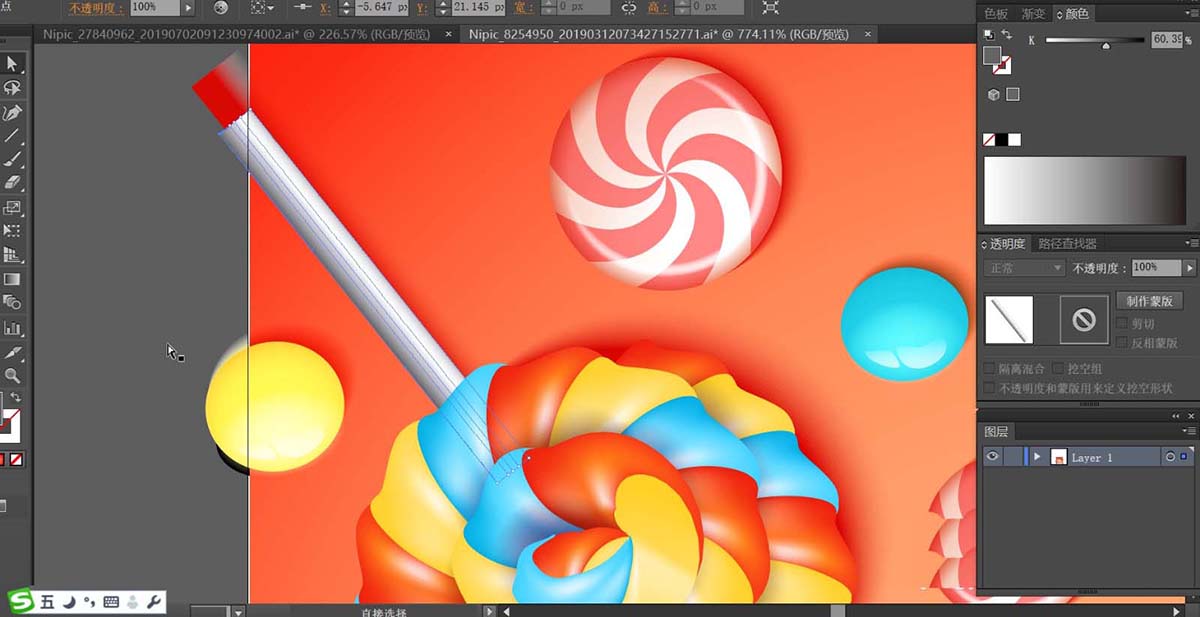Expand Layer 1 sublayers arrow
The width and height of the screenshot is (1200, 617).
pos(1037,457)
